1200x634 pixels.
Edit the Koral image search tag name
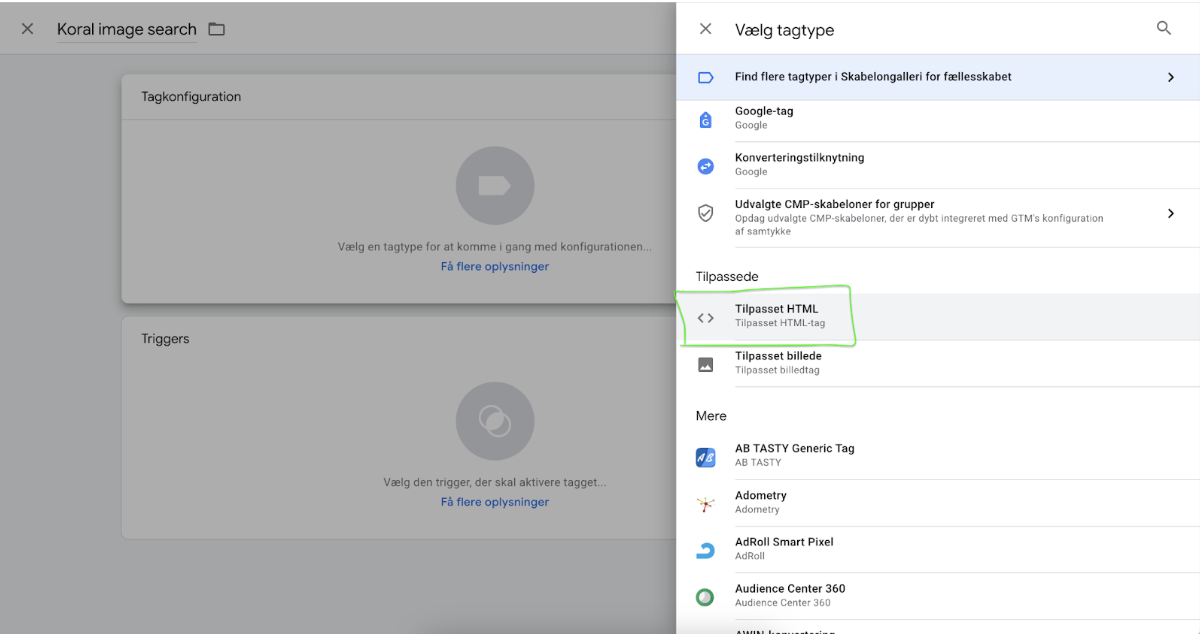[x=126, y=30]
